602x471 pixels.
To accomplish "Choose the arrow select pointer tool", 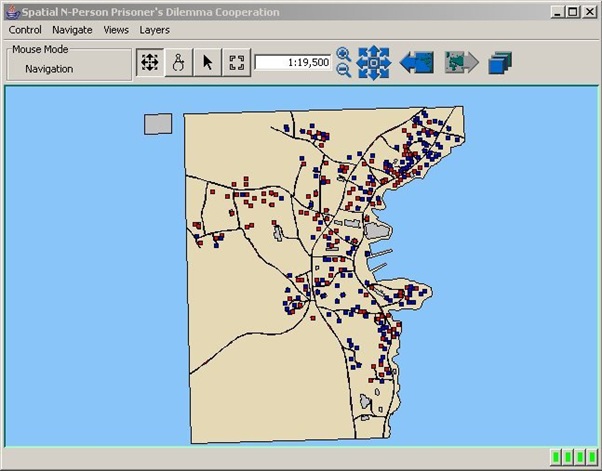I will (x=207, y=62).
